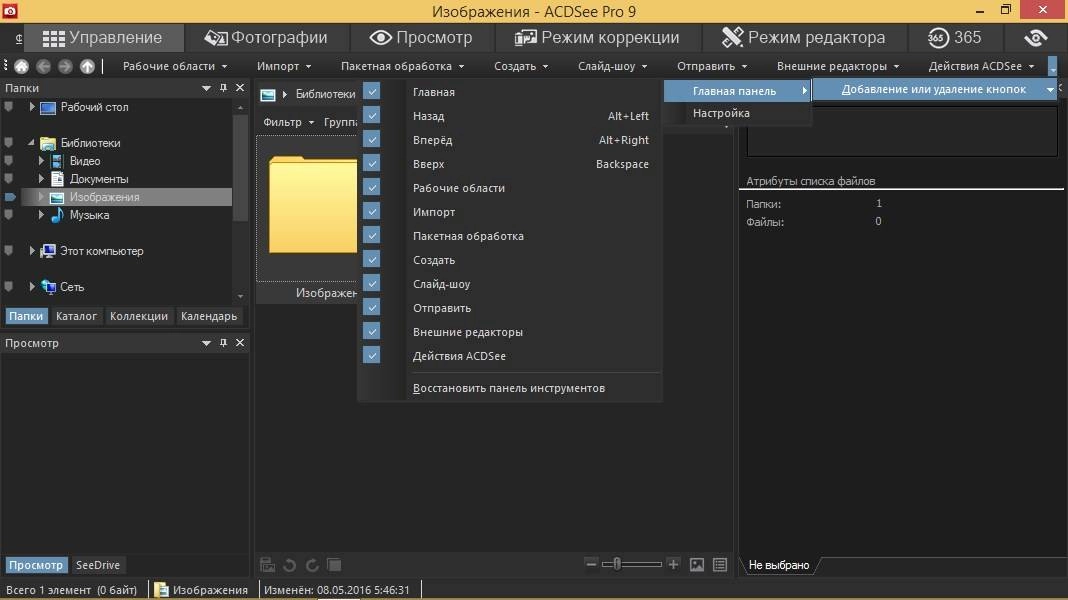Open the Рабочие области dropdown in the toolbar

point(175,66)
